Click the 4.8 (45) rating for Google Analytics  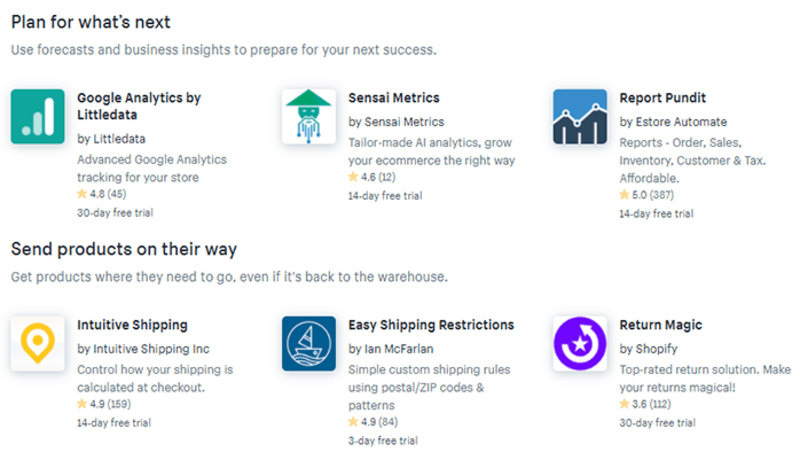tap(102, 195)
